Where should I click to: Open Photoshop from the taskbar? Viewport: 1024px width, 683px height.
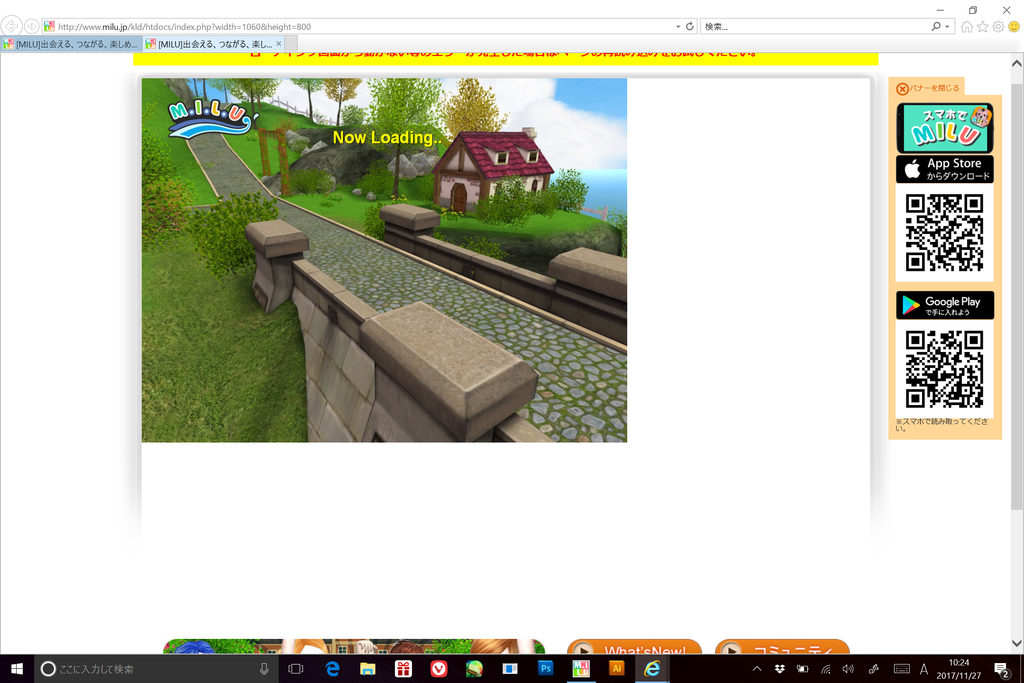[545, 668]
